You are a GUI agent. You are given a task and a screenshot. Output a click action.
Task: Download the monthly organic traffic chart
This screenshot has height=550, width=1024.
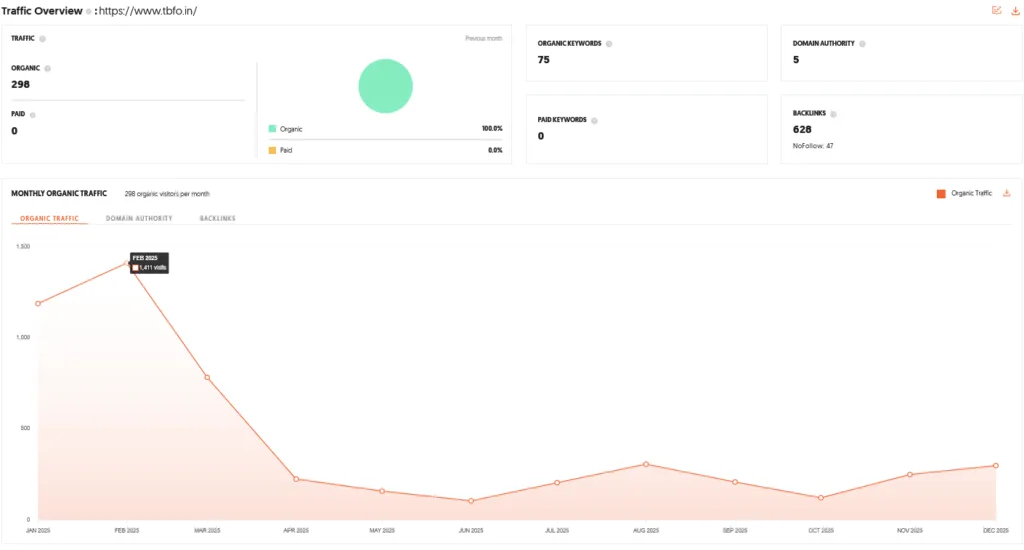pyautogui.click(x=1006, y=193)
